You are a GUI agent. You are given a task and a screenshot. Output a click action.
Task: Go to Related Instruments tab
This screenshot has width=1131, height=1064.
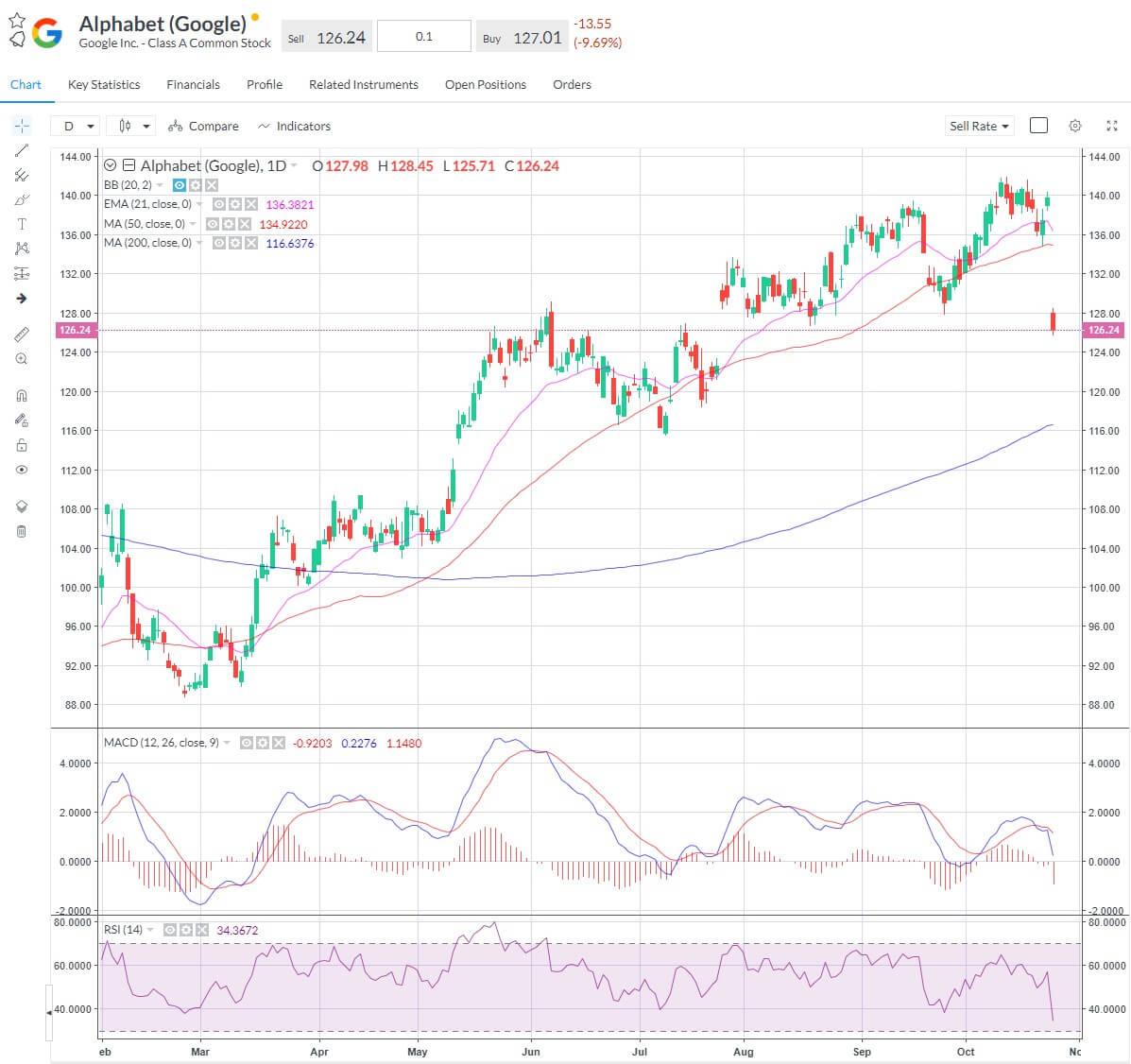(x=364, y=84)
